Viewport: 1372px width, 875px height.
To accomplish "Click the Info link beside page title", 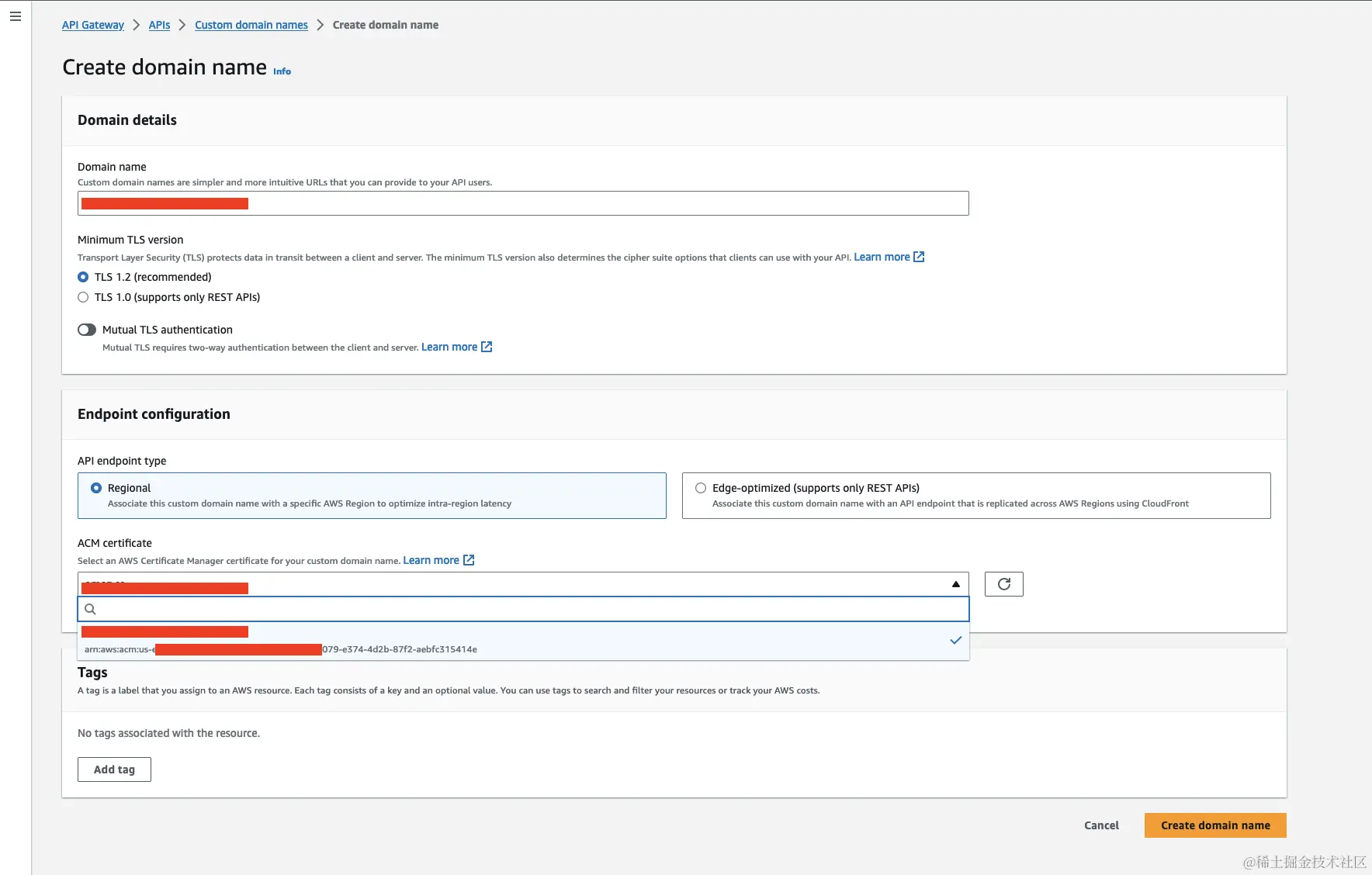I will click(x=282, y=71).
